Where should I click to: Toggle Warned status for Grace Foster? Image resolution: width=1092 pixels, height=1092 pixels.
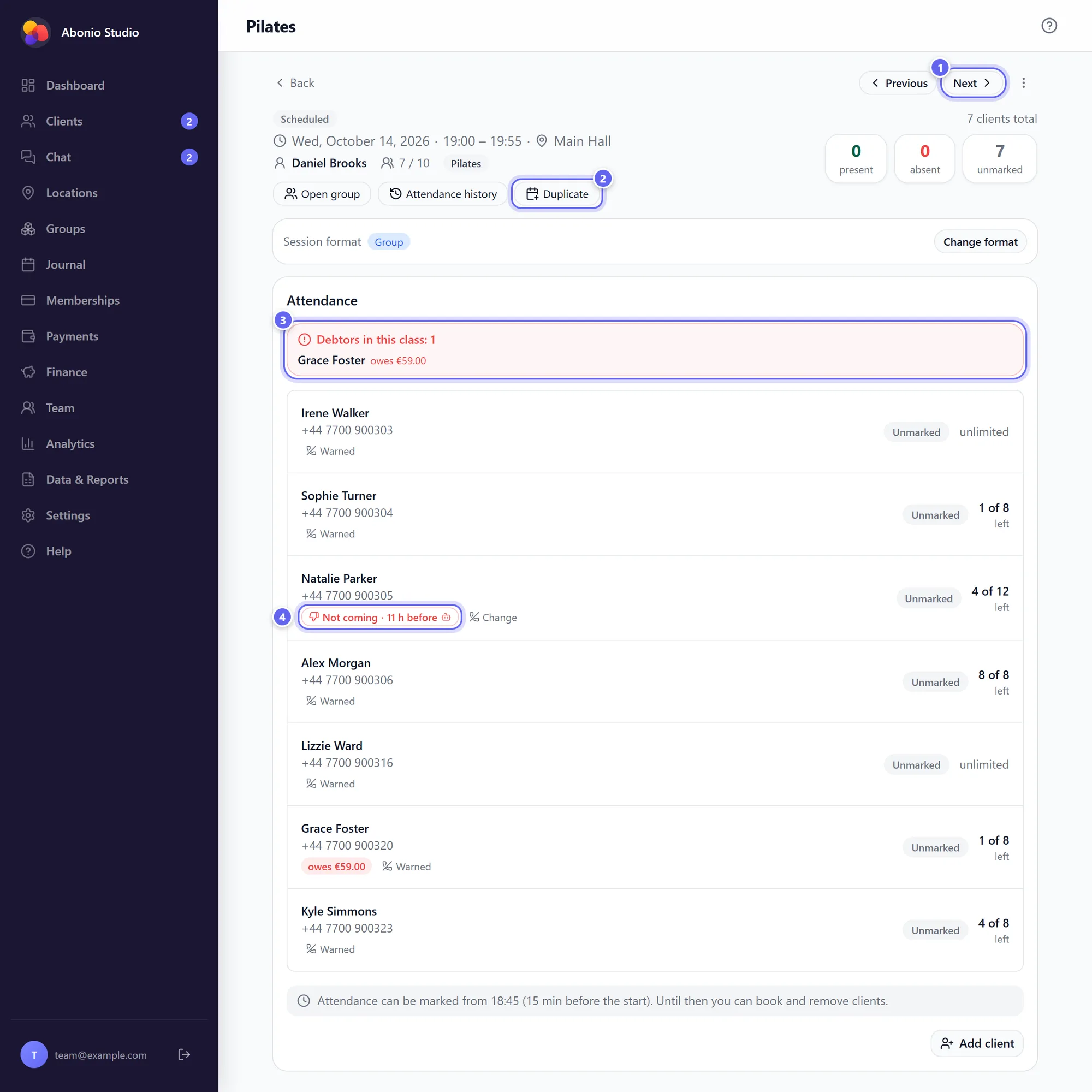coord(406,867)
